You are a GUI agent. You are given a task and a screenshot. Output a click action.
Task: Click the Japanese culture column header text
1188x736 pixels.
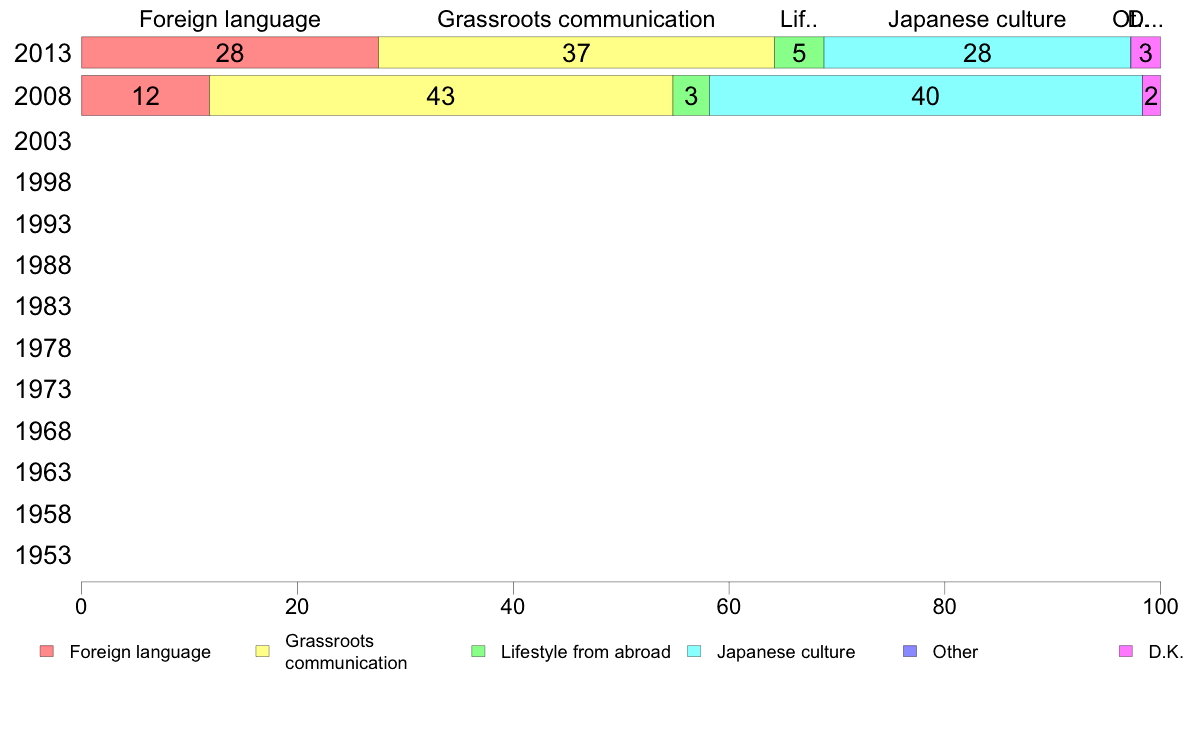pyautogui.click(x=977, y=19)
